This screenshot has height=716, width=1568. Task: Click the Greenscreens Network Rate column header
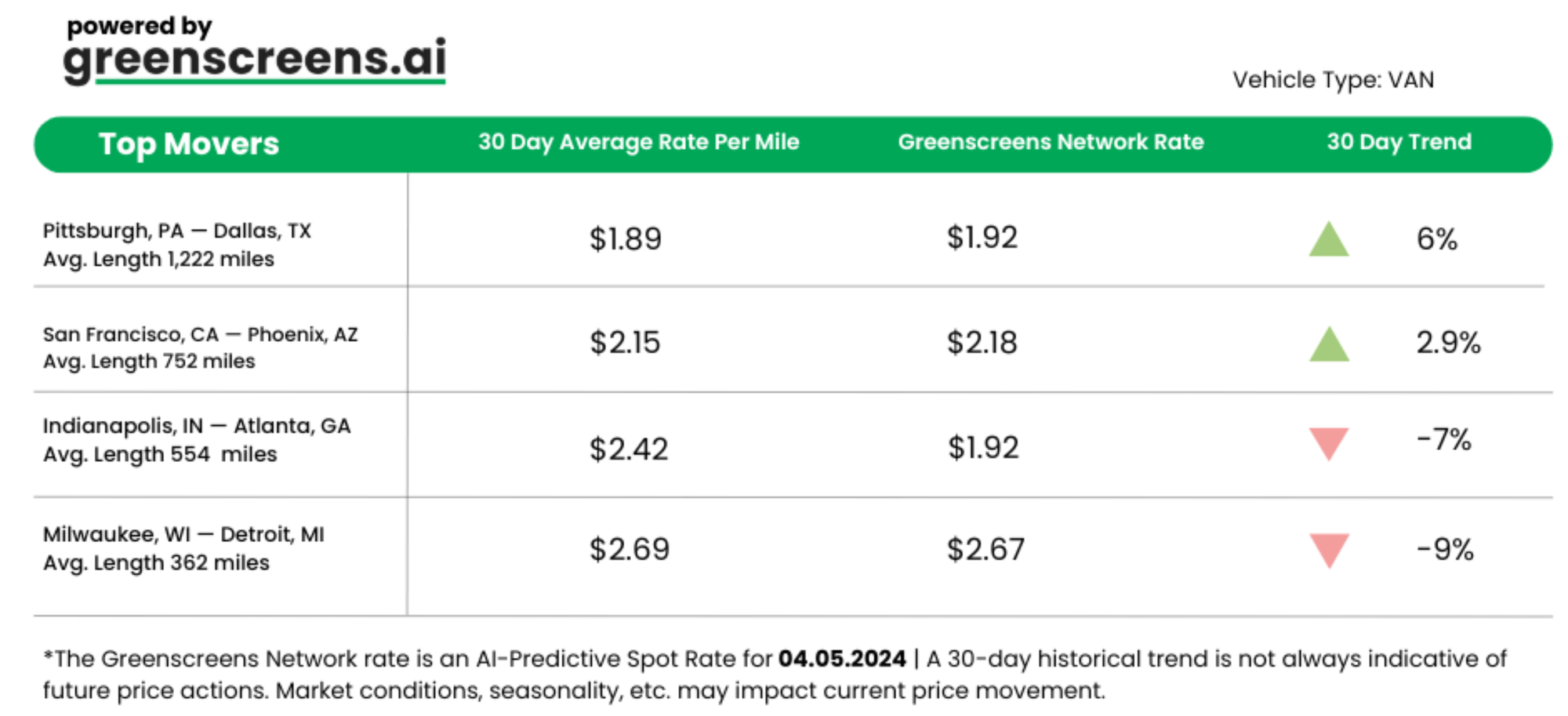1051,142
